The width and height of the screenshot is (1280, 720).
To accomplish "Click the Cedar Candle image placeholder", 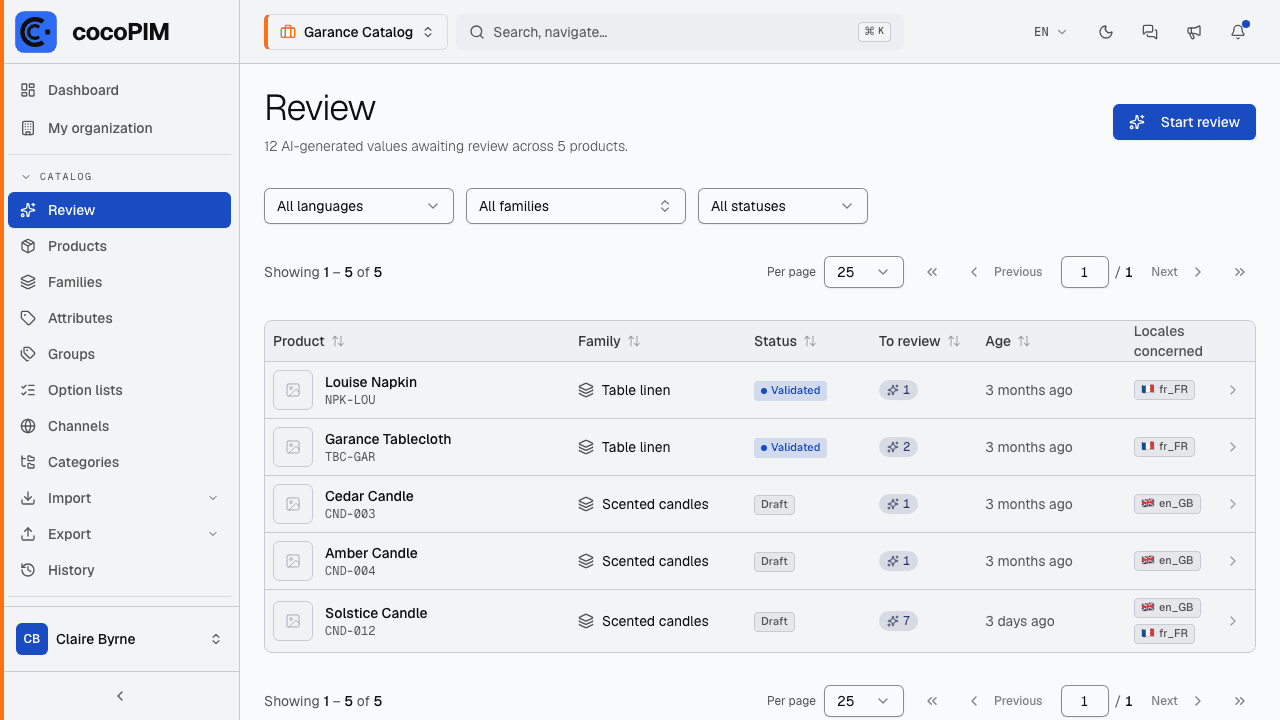I will point(293,504).
